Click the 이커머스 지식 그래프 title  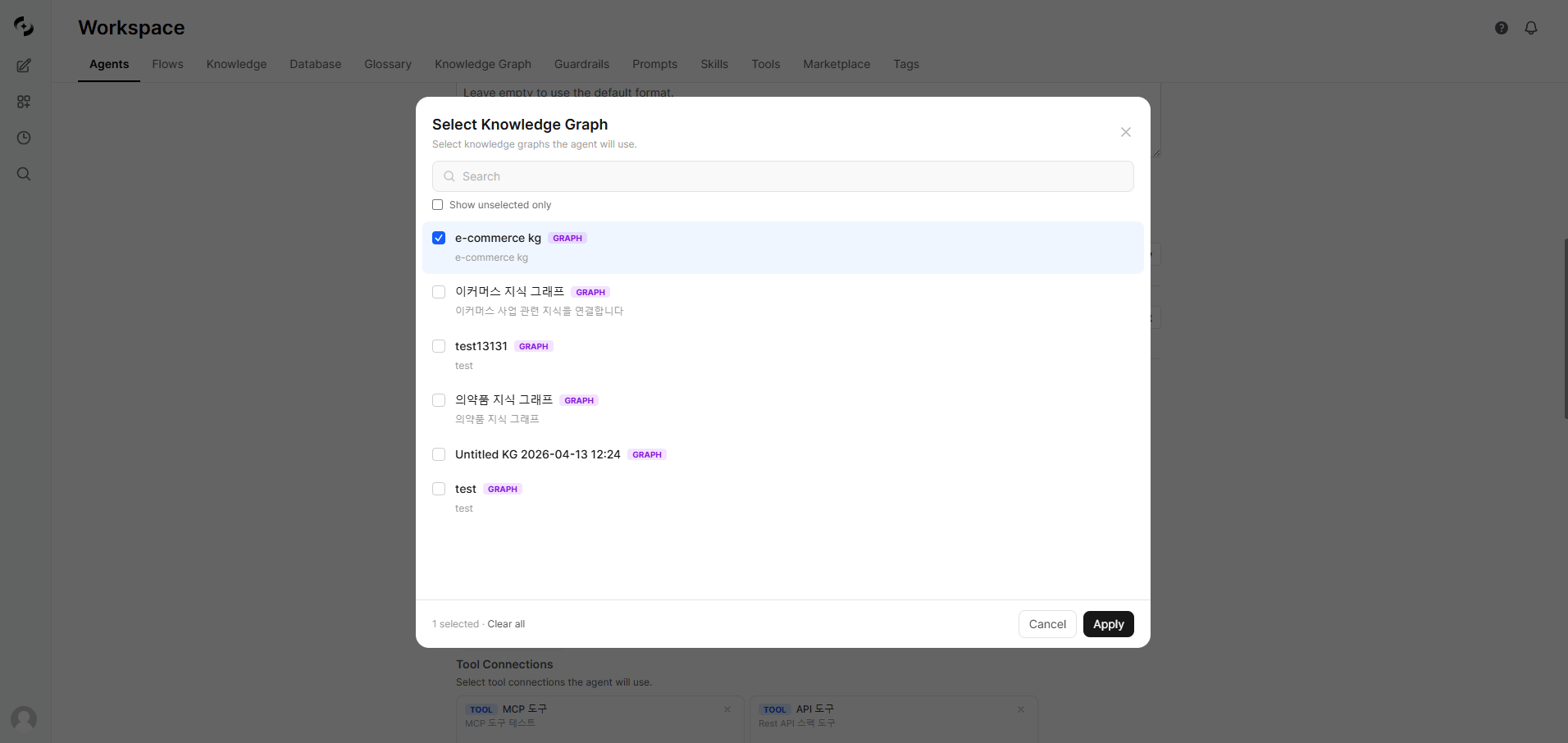509,292
